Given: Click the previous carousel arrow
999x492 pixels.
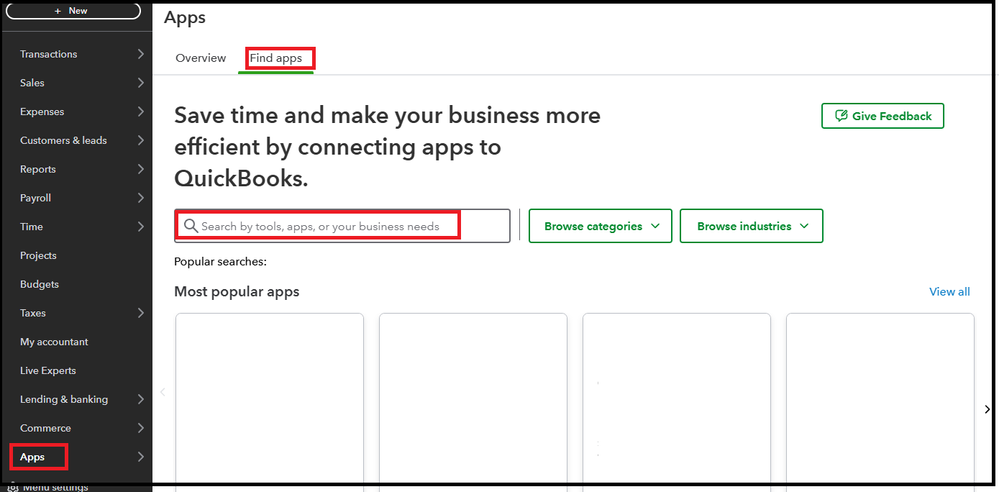Looking at the screenshot, I should (x=163, y=392).
